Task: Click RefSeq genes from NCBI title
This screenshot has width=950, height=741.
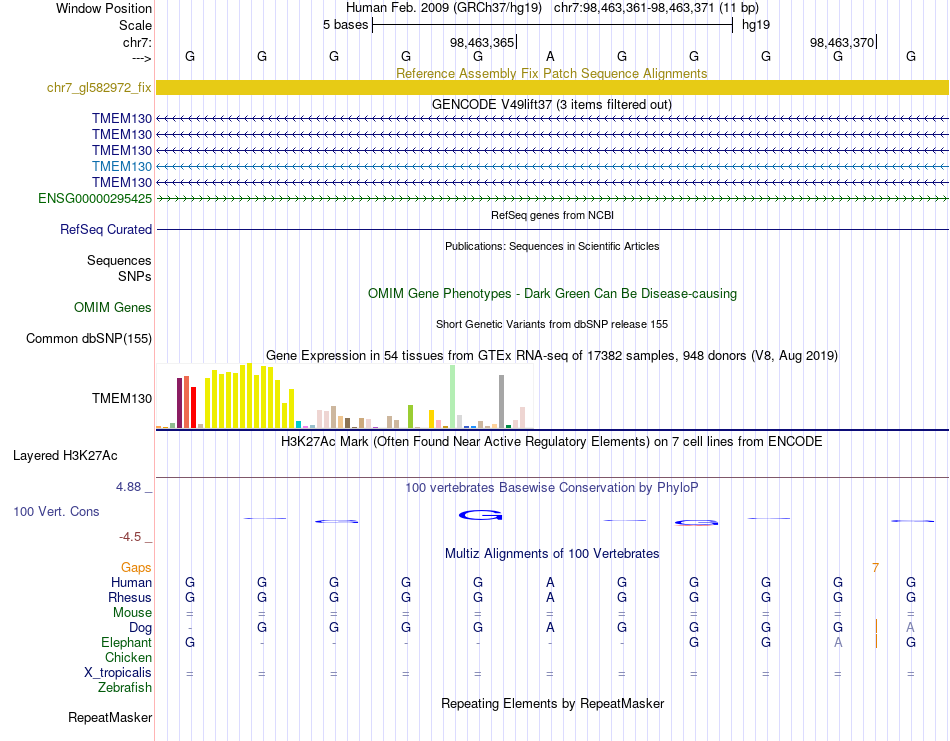Action: pos(552,215)
